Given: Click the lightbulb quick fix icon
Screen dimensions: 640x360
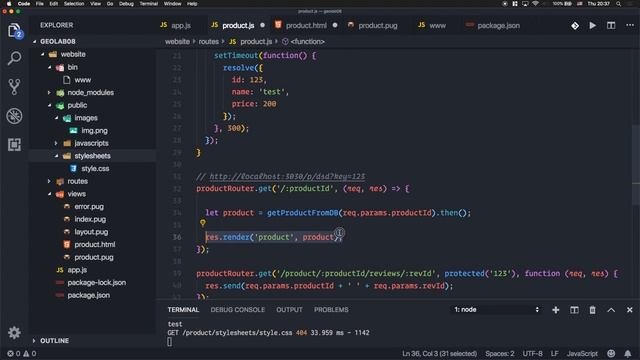Looking at the screenshot, I should point(203,223).
